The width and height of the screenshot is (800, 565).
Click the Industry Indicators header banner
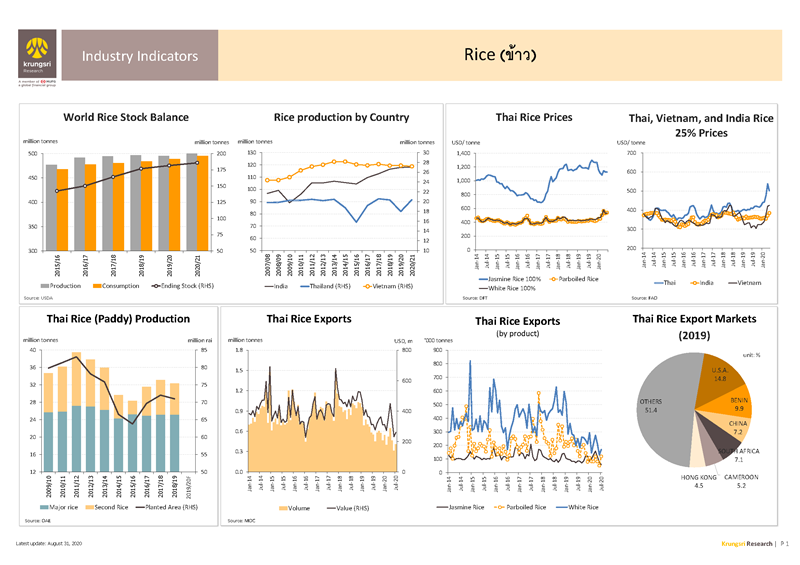139,56
